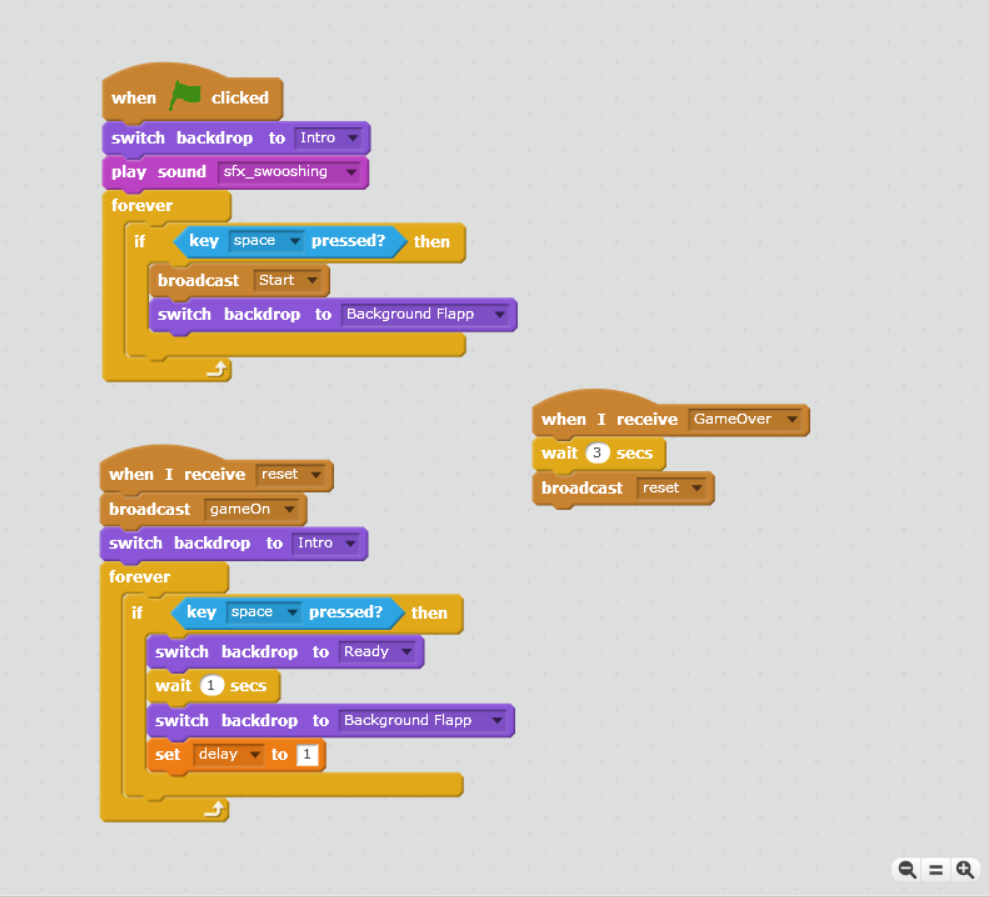Click the zoom out magnifier icon

pos(907,869)
